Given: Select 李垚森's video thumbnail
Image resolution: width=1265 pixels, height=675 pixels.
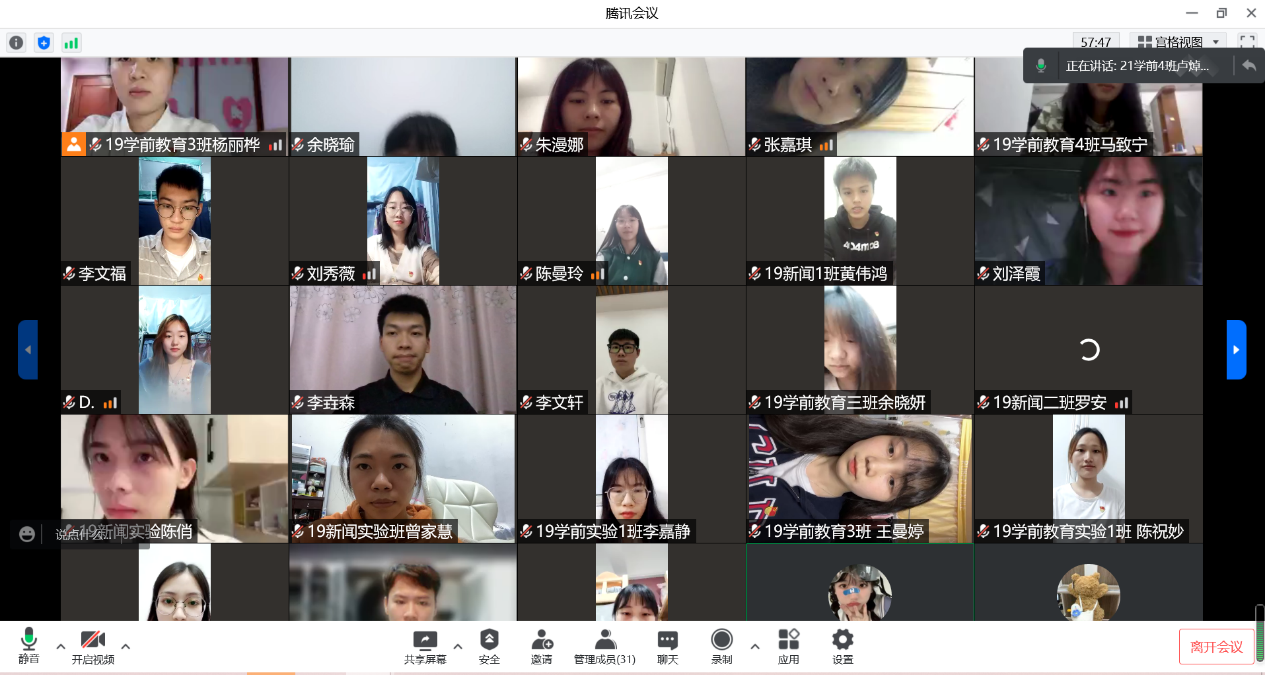Looking at the screenshot, I should click(403, 349).
